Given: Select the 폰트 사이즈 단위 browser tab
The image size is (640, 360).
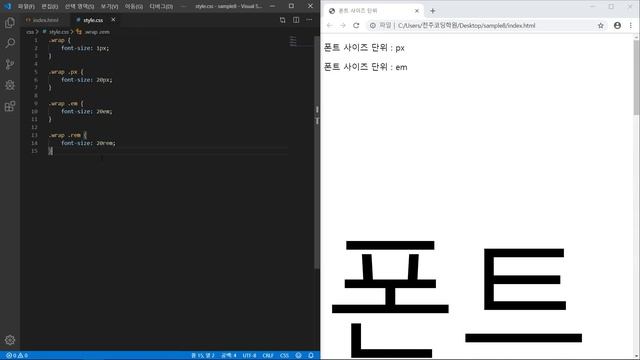Looking at the screenshot, I should [373, 11].
